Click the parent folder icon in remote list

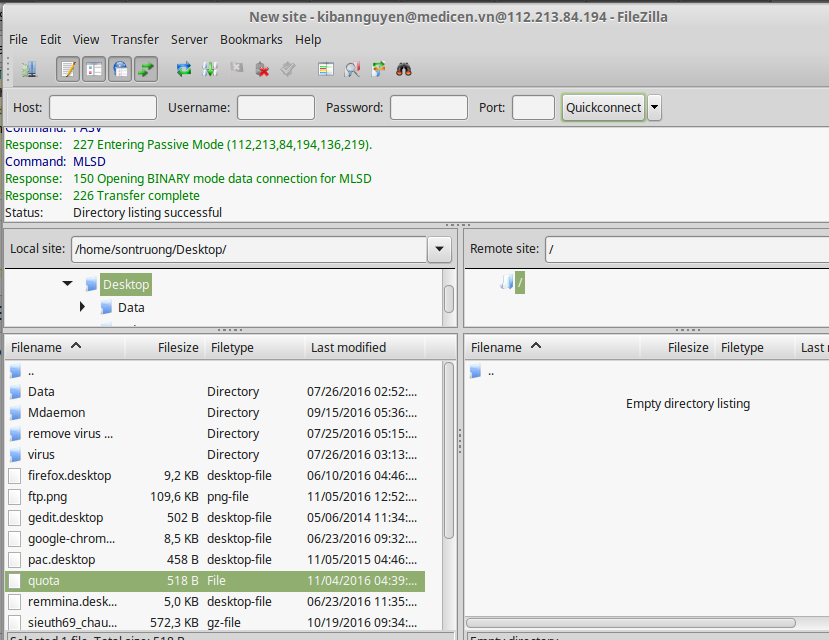pyautogui.click(x=475, y=372)
